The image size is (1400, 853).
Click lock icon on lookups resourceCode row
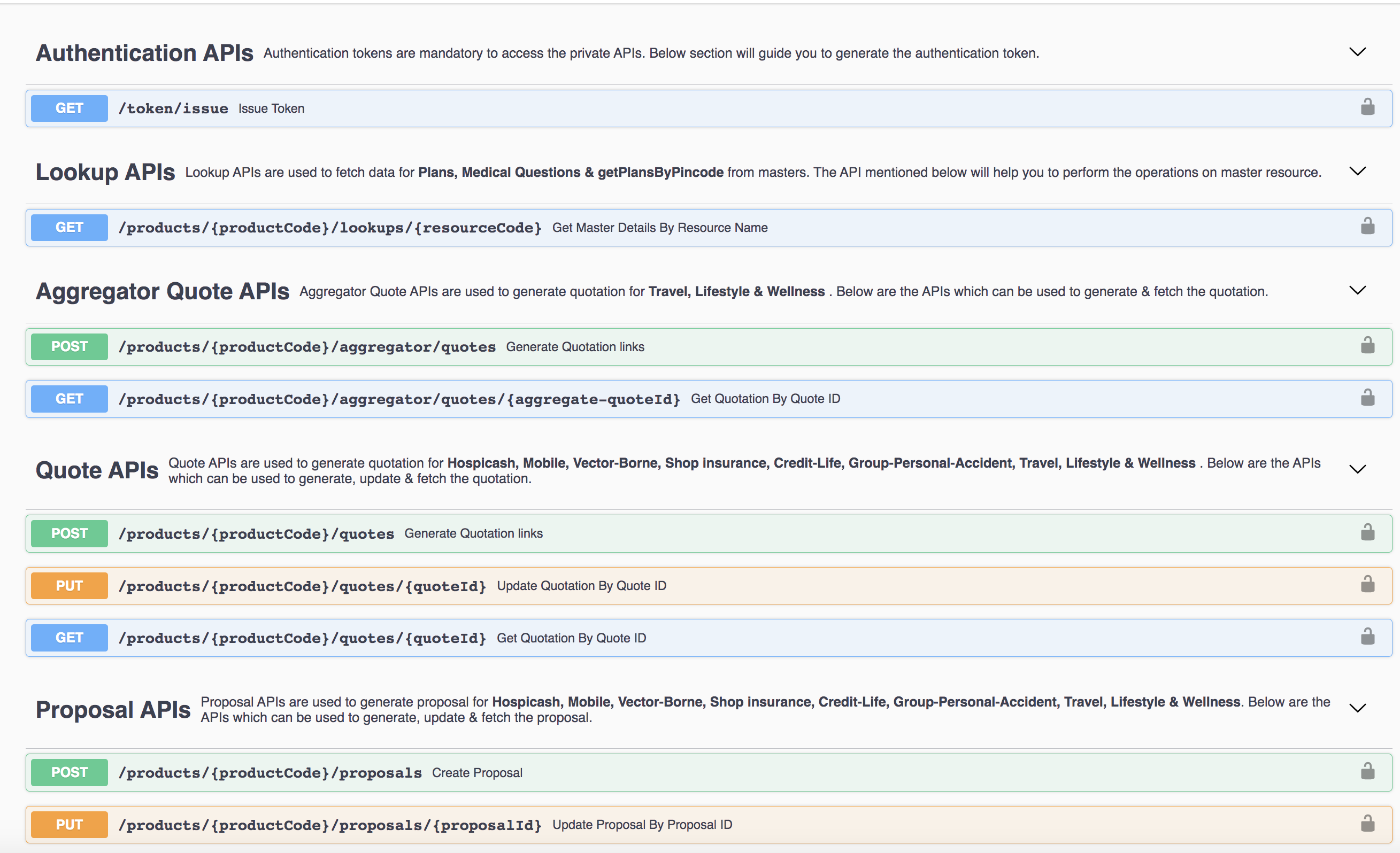point(1367,226)
